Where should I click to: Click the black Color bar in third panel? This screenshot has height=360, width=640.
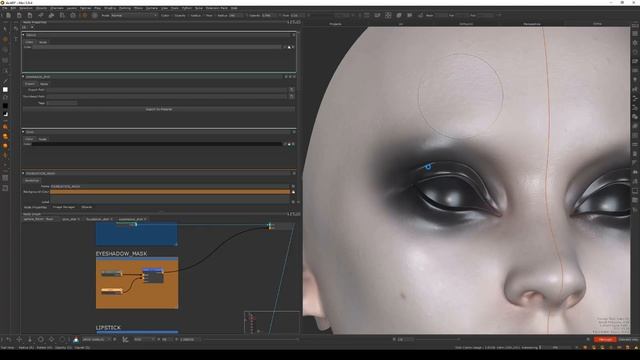coord(157,144)
